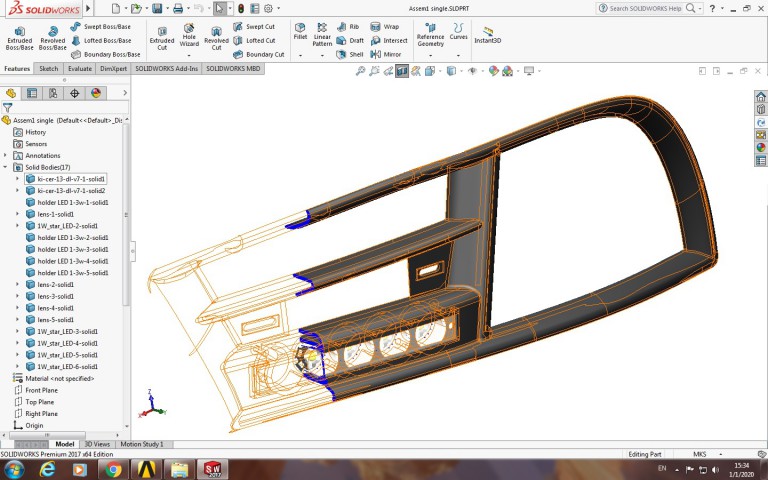
Task: Switch to the Sketch tab
Action: tap(48, 69)
